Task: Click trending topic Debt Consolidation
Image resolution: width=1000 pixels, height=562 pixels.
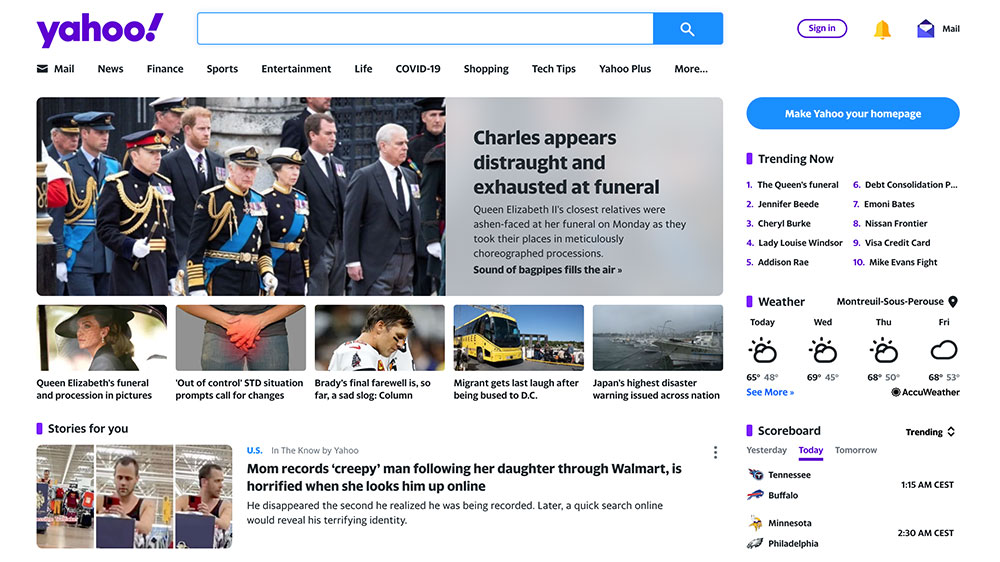Action: [911, 185]
